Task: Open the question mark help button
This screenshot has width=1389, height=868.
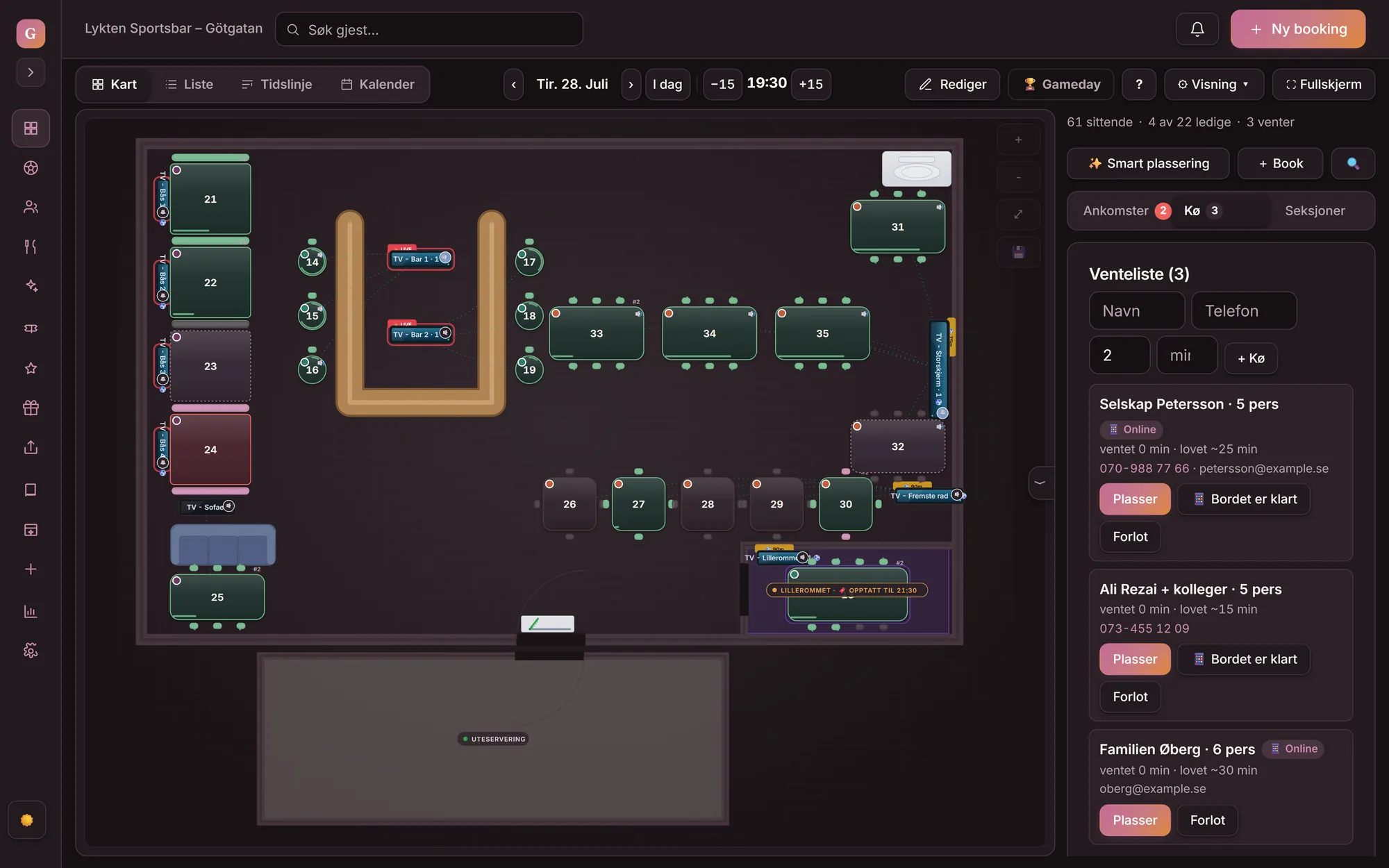Action: (1139, 84)
